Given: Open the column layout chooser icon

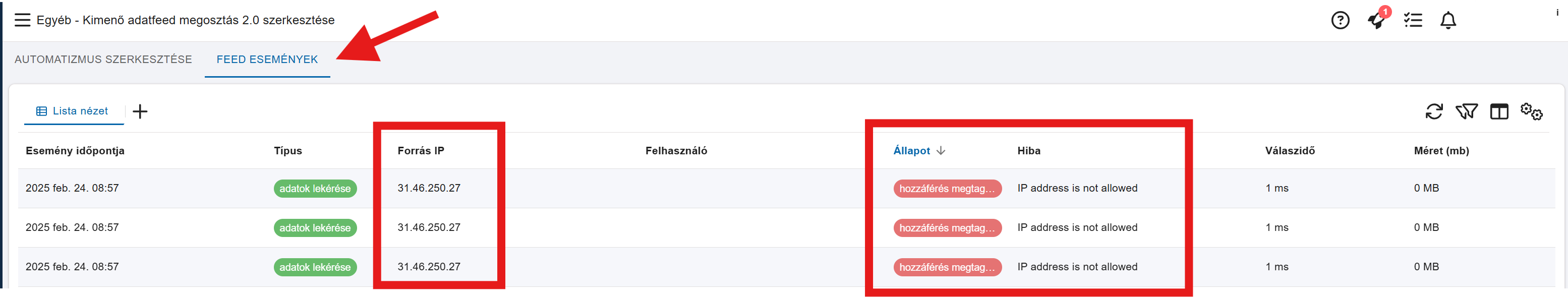Looking at the screenshot, I should (1498, 111).
